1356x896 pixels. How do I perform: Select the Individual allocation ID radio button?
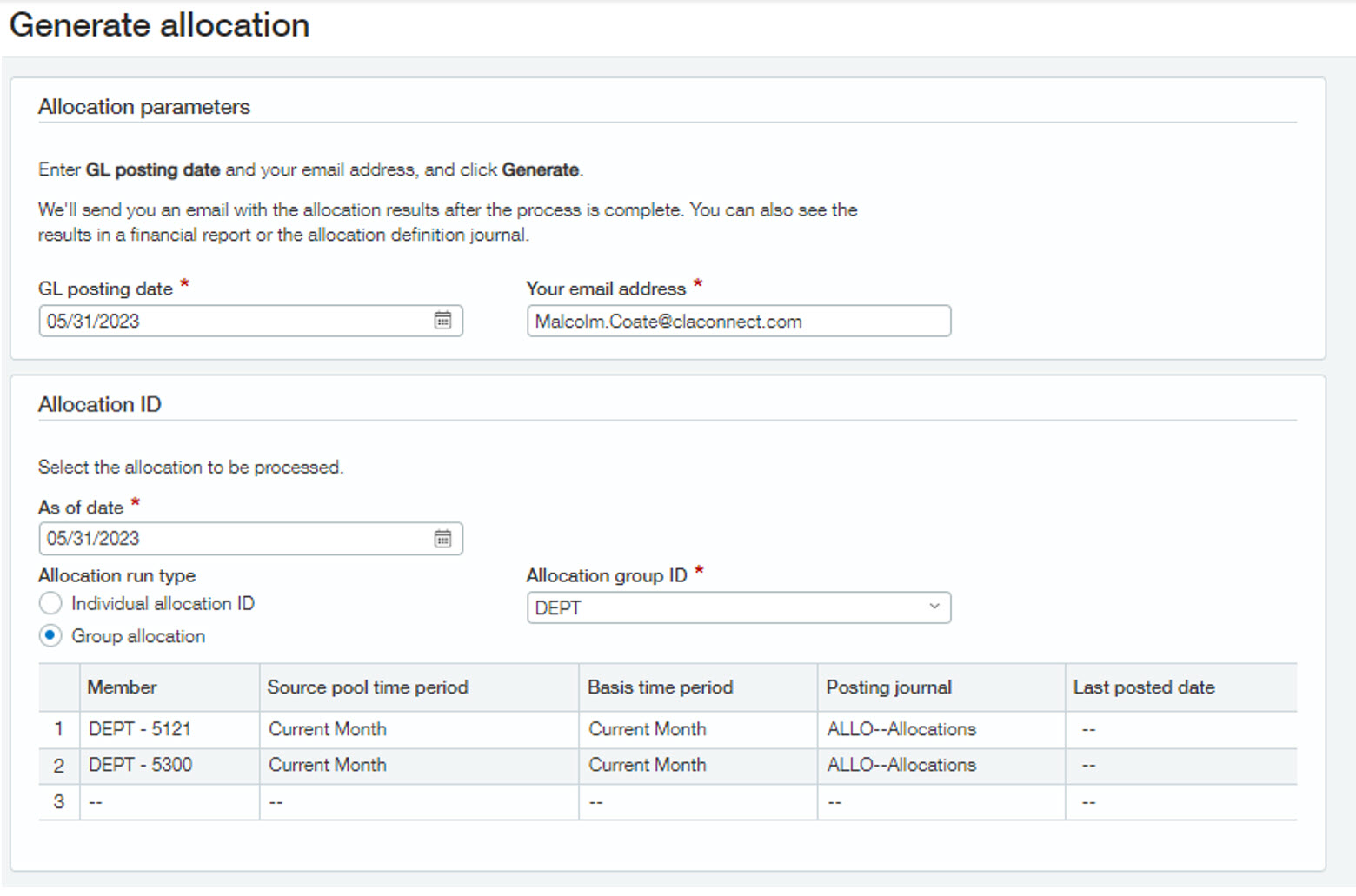click(x=50, y=603)
